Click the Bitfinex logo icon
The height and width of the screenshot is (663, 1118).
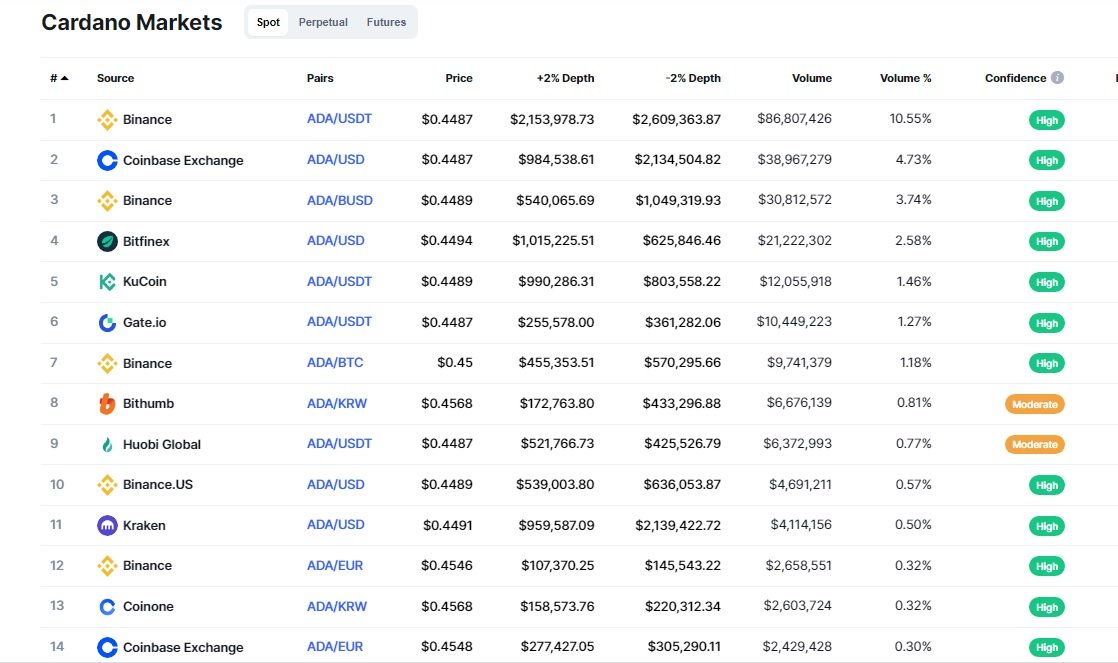pyautogui.click(x=107, y=242)
